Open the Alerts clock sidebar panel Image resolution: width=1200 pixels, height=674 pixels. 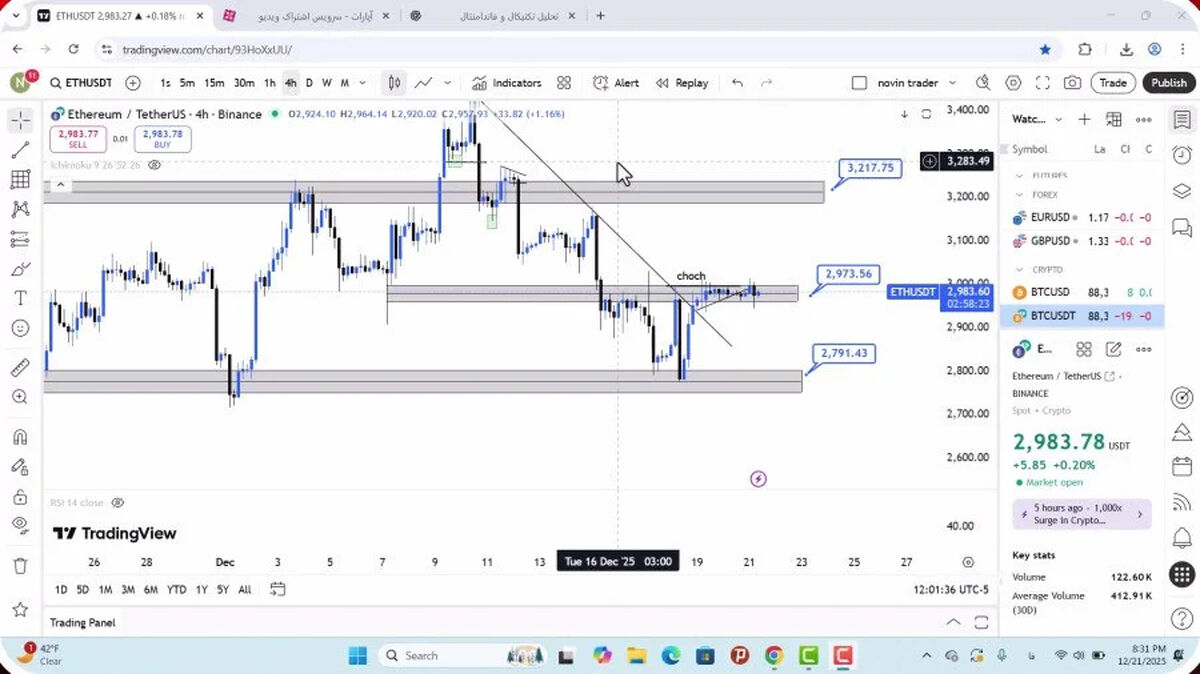tap(1181, 155)
